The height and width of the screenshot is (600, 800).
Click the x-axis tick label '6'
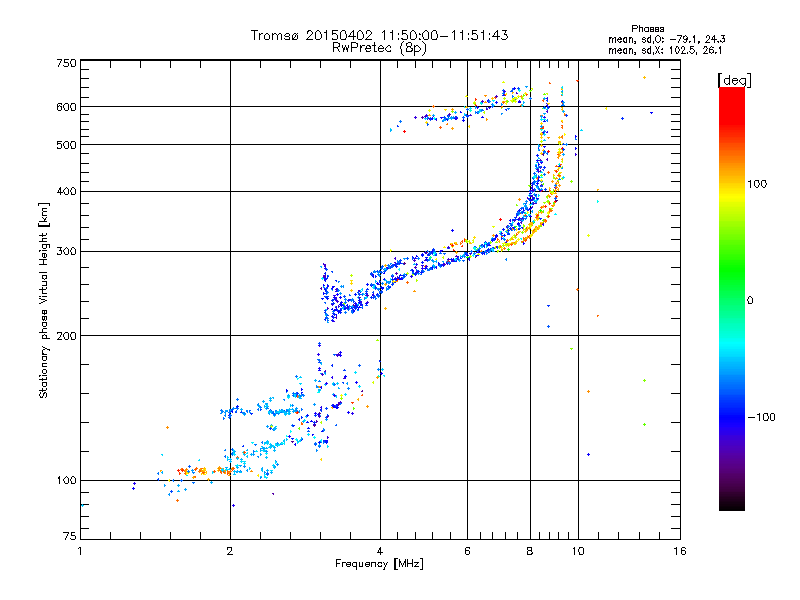point(467,551)
